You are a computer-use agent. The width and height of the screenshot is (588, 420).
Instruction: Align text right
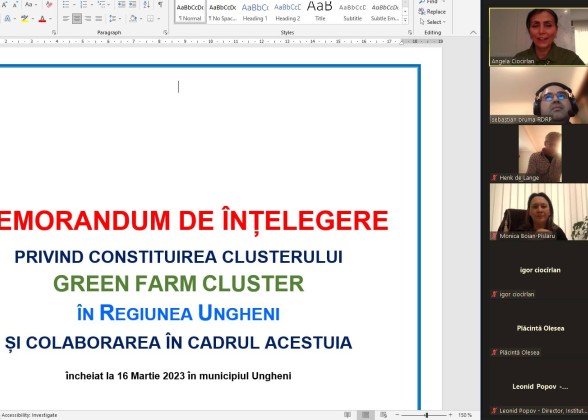(x=88, y=18)
